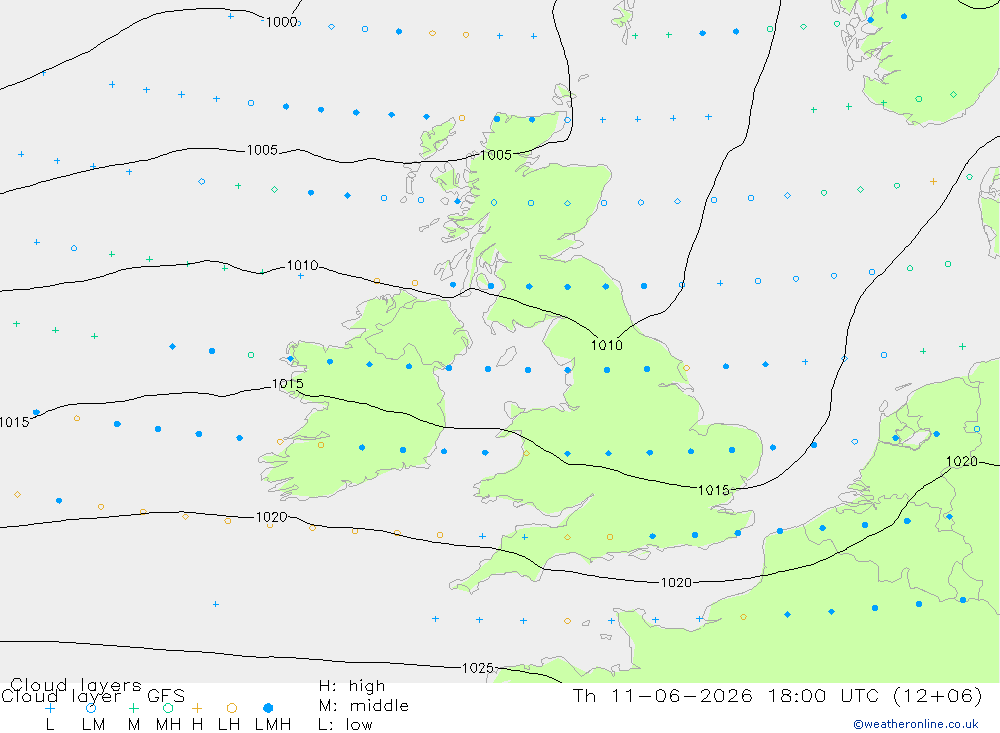Viewport: 1000px width, 733px height.
Task: Click the 'MH' legend label
Action: coord(168,725)
